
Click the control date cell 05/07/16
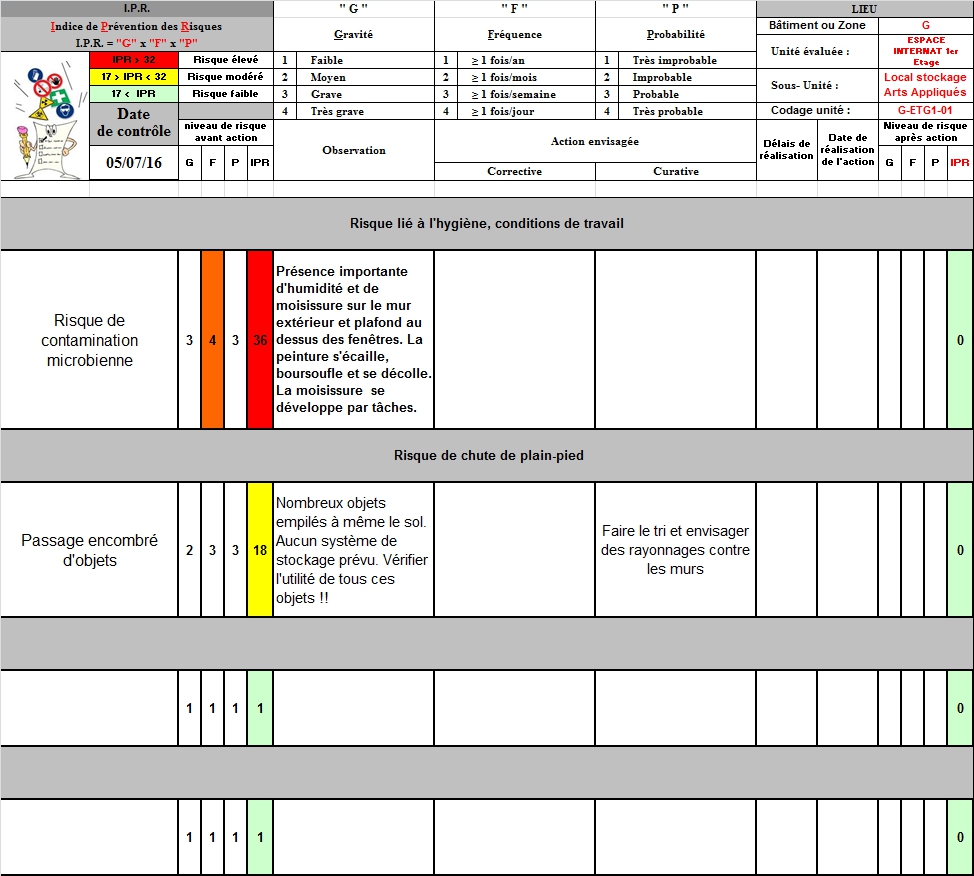(x=133, y=163)
